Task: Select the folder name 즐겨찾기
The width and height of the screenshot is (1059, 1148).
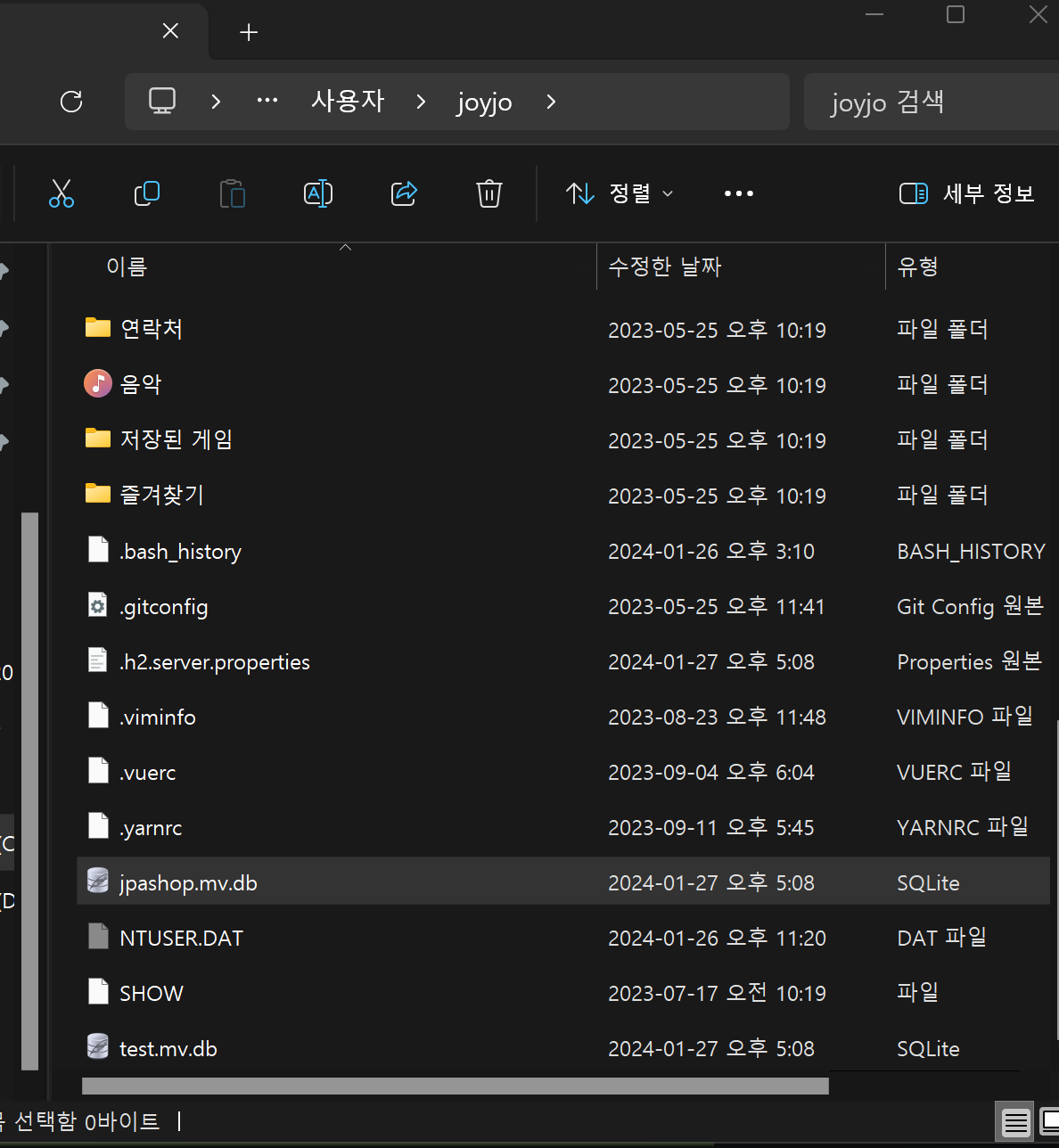Action: click(x=162, y=495)
